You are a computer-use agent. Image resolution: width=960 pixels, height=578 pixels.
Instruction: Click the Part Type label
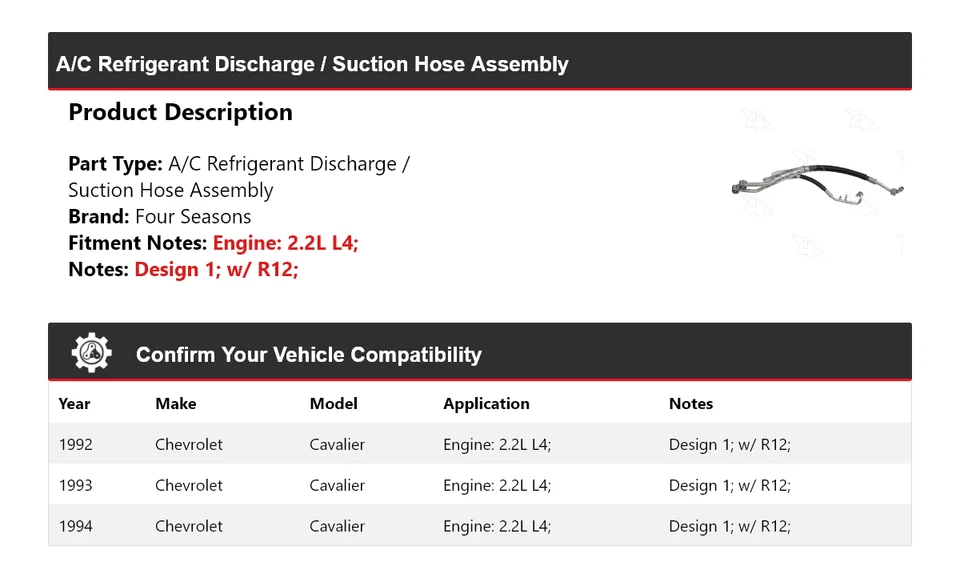tap(115, 164)
